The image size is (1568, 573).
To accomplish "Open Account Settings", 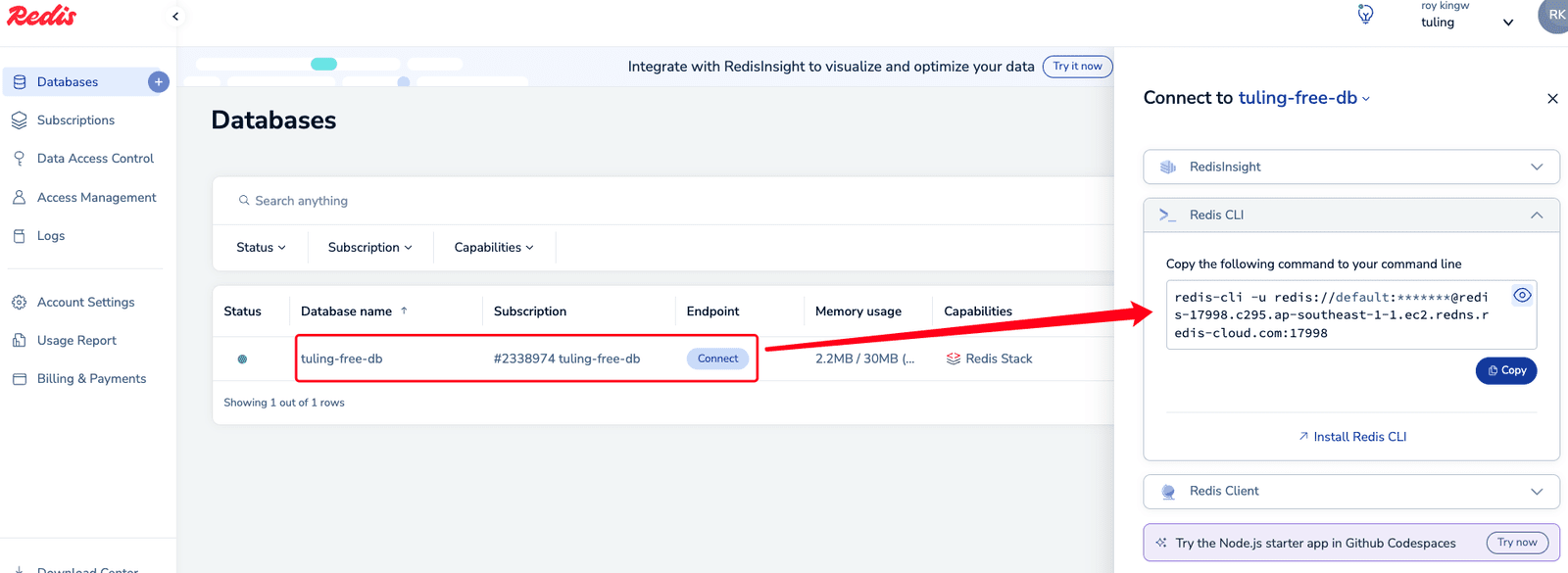I will click(86, 303).
